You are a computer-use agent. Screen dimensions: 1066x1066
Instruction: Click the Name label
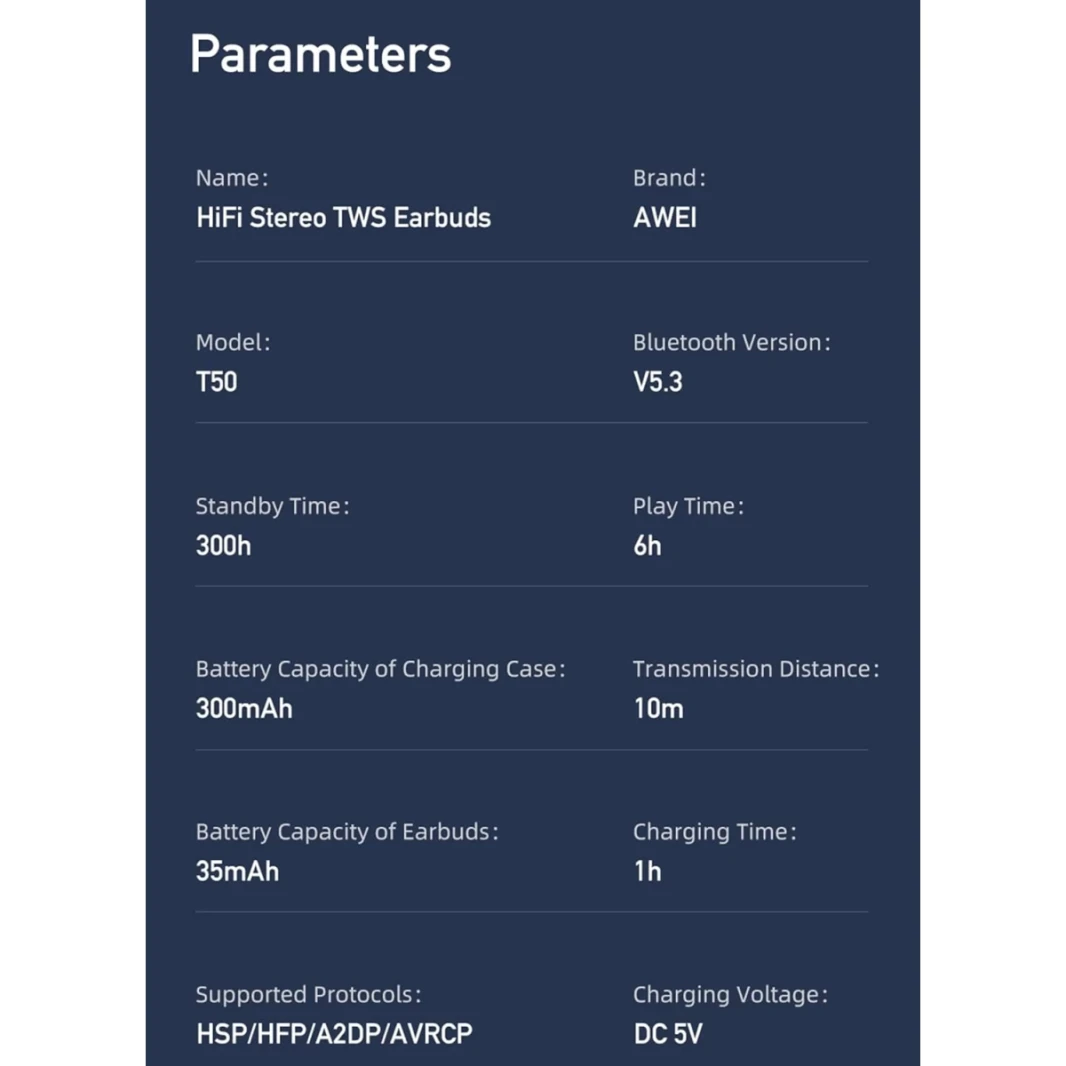(x=231, y=179)
